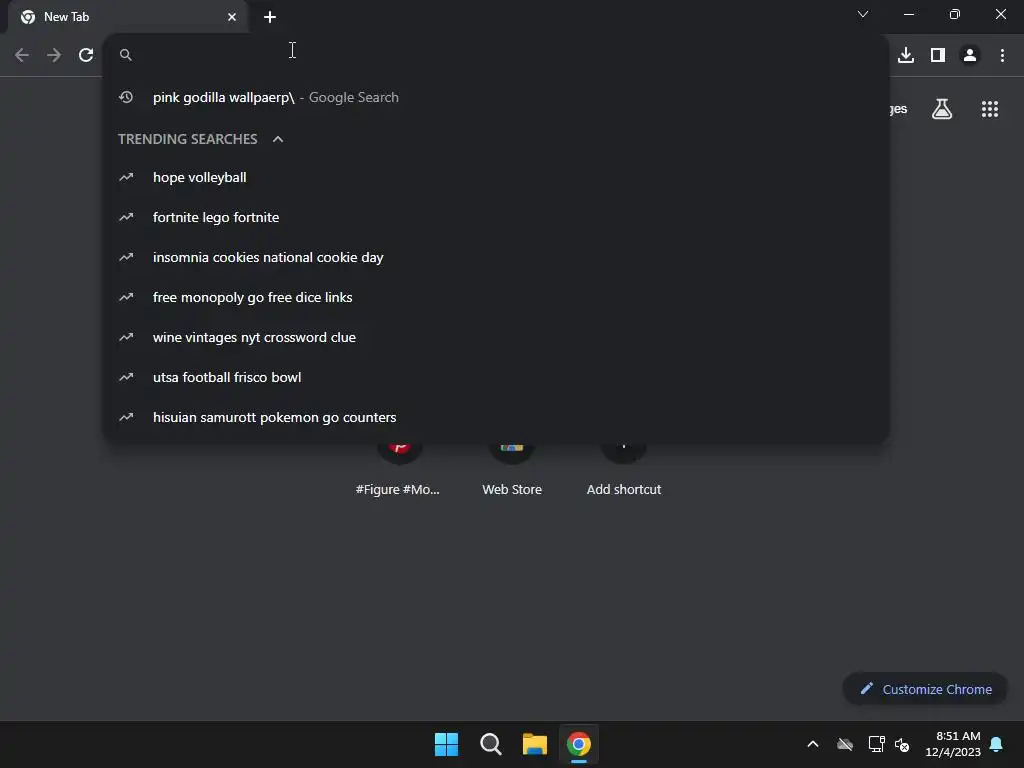Click the Customize Chrome button

925,689
